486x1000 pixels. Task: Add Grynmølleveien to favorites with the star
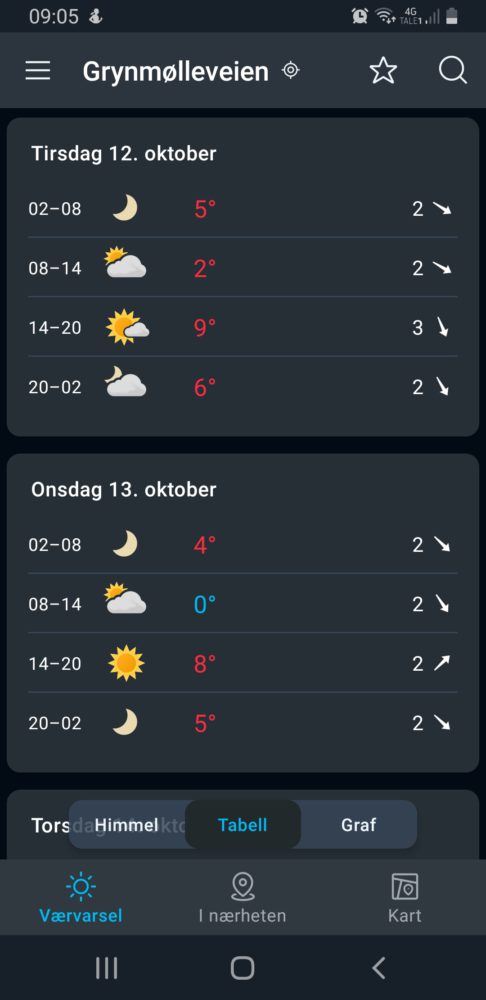point(383,70)
